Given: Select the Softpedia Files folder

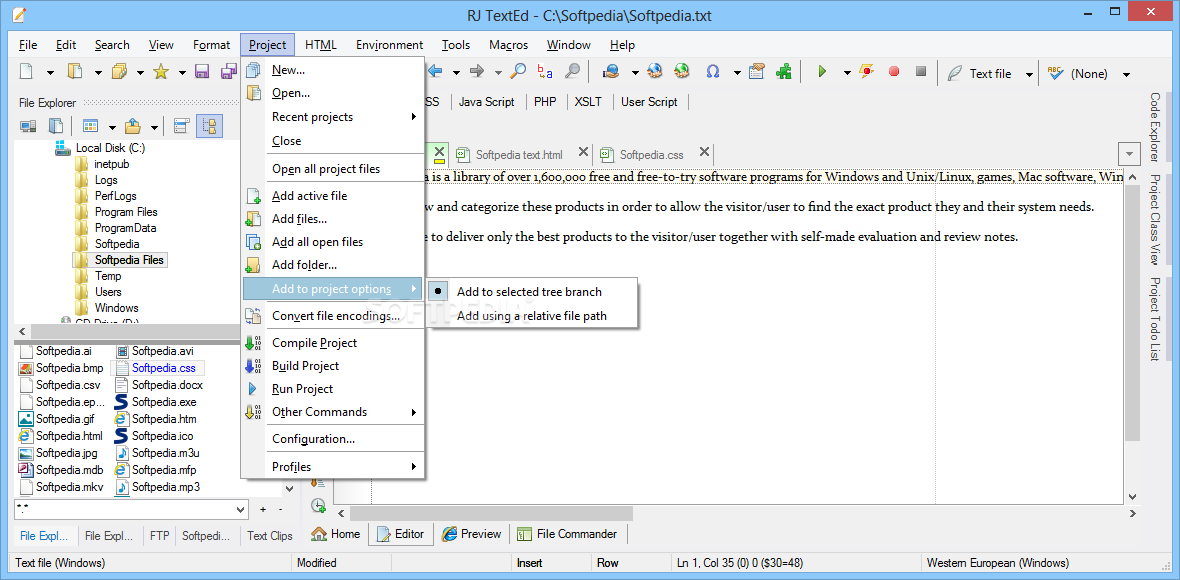Looking at the screenshot, I should (x=129, y=260).
